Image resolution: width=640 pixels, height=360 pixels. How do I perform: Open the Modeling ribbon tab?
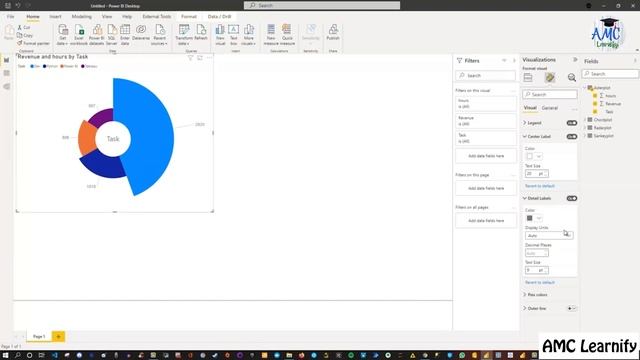click(82, 16)
